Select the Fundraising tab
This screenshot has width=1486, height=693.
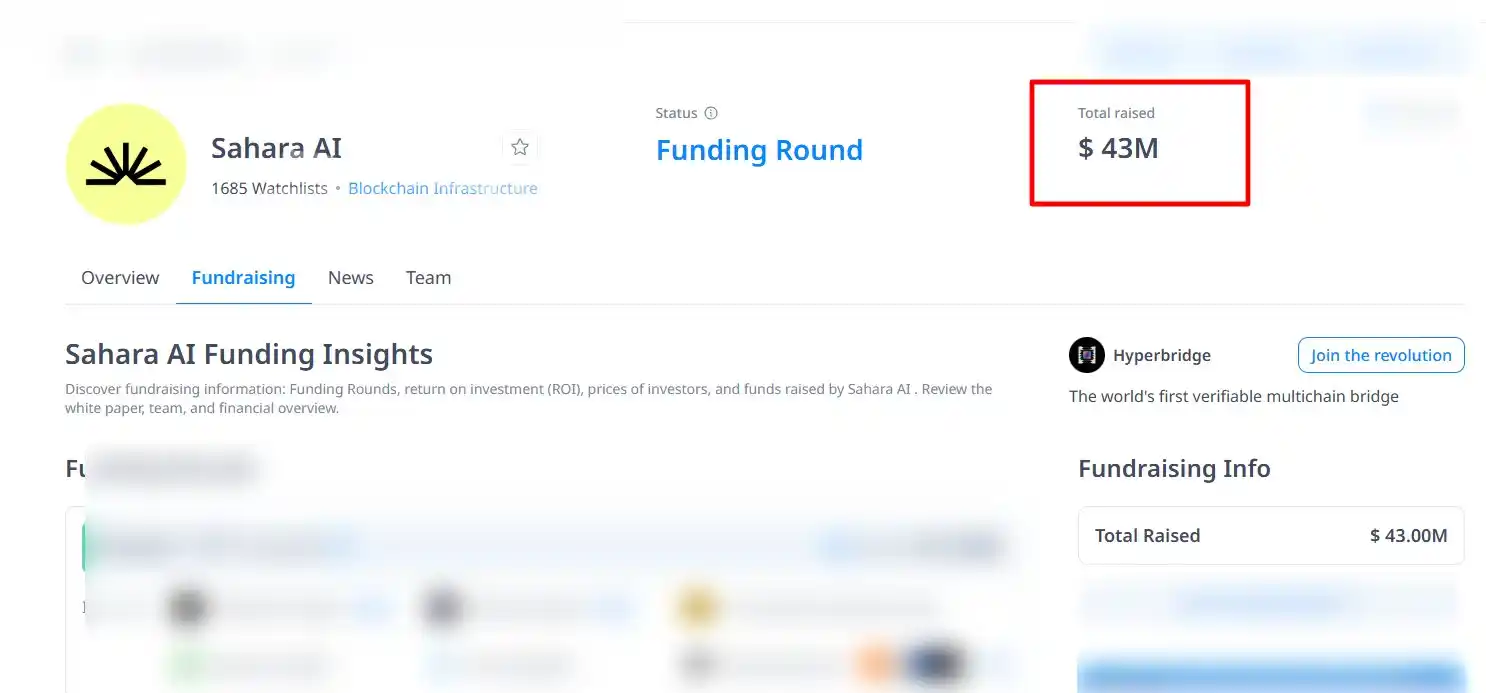243,278
